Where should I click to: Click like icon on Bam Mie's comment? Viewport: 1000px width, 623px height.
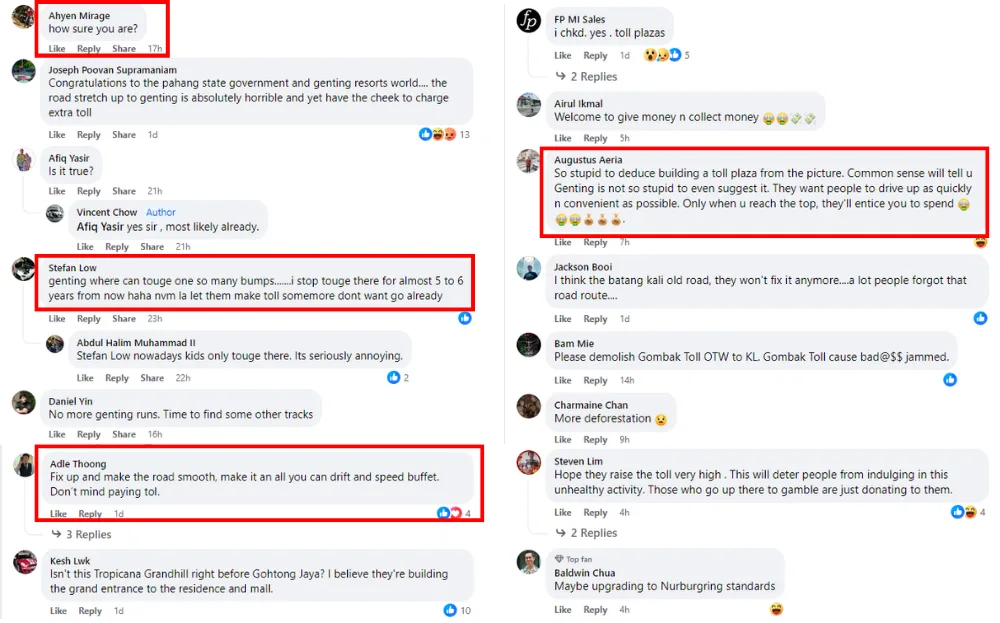(950, 380)
